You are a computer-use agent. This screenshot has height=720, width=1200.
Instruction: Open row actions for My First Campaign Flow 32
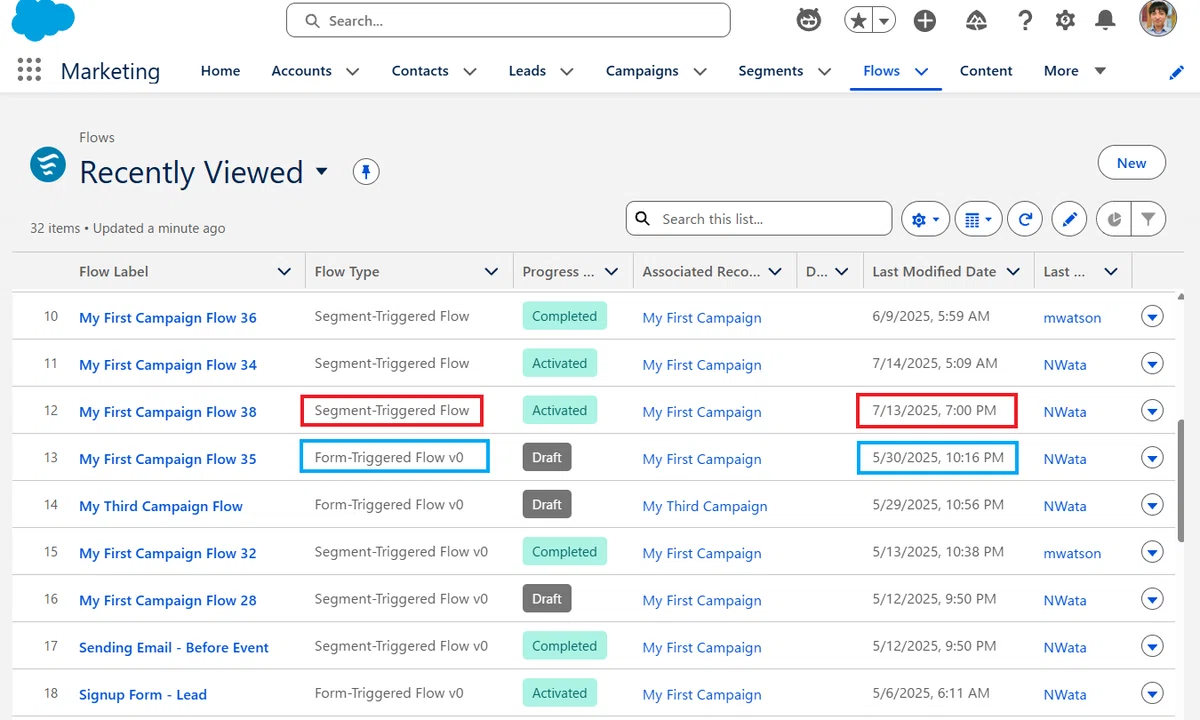pos(1152,552)
